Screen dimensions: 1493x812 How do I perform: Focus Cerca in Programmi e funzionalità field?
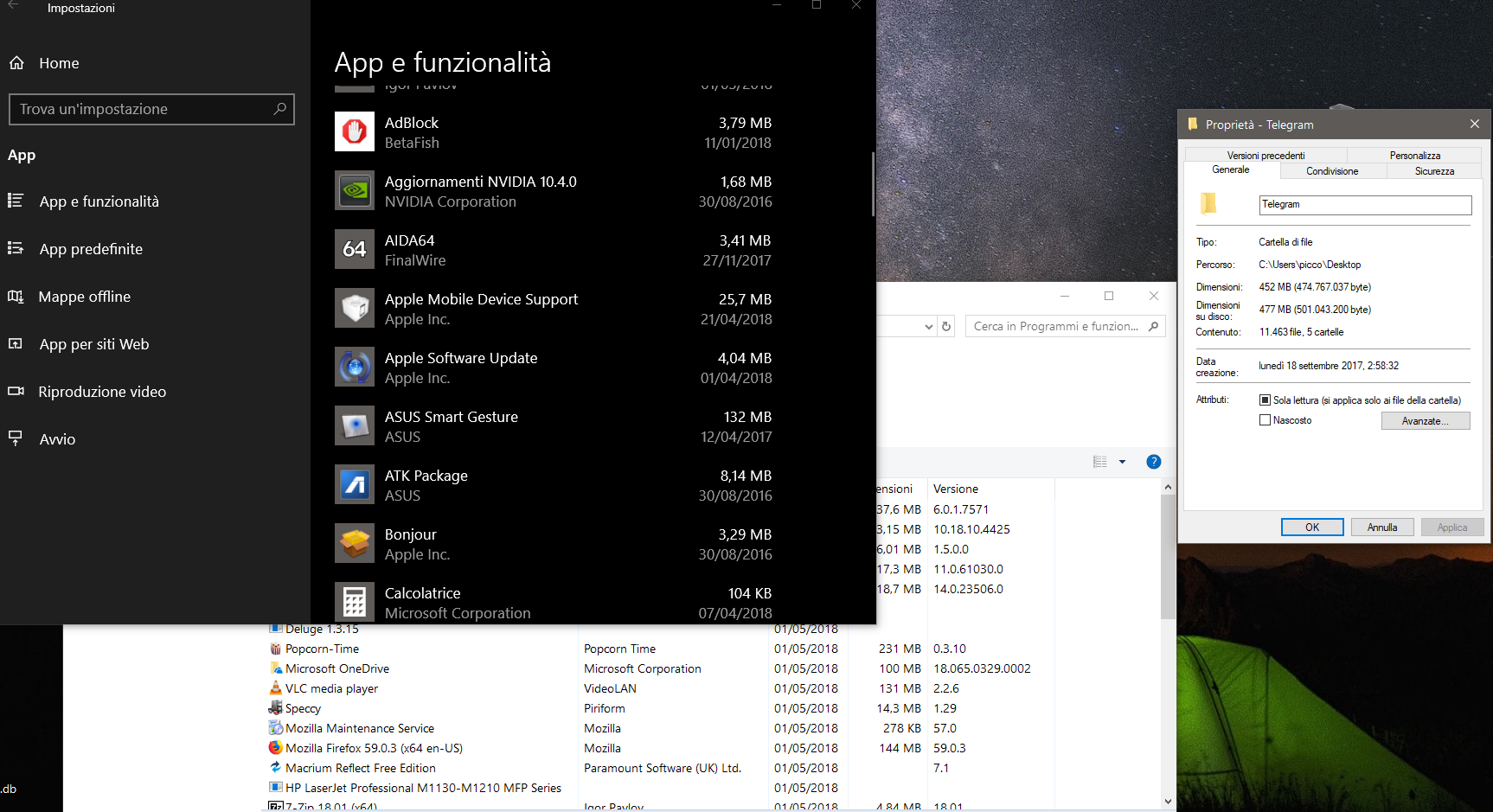1066,326
